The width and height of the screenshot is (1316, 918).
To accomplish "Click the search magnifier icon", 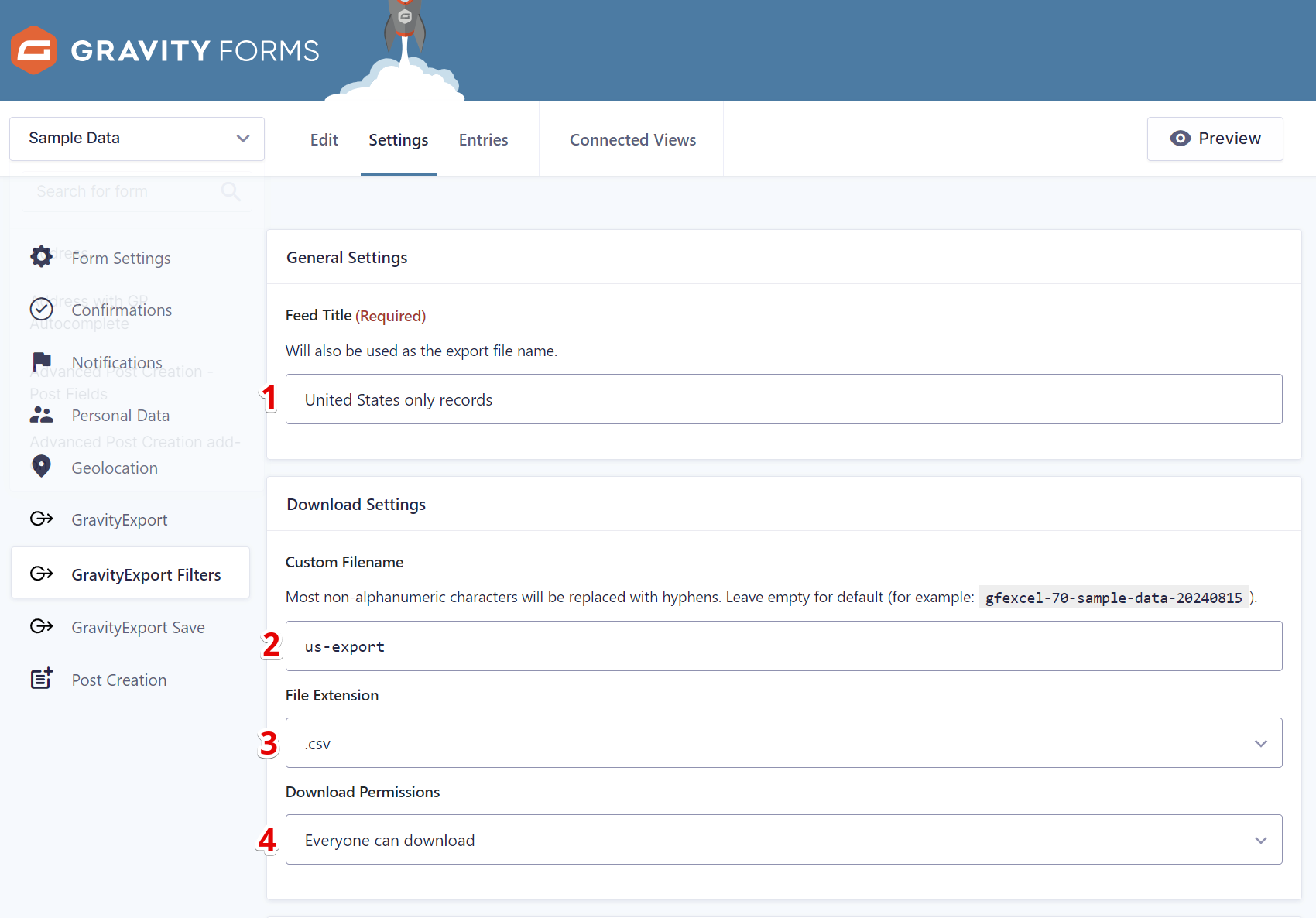I will [x=231, y=191].
